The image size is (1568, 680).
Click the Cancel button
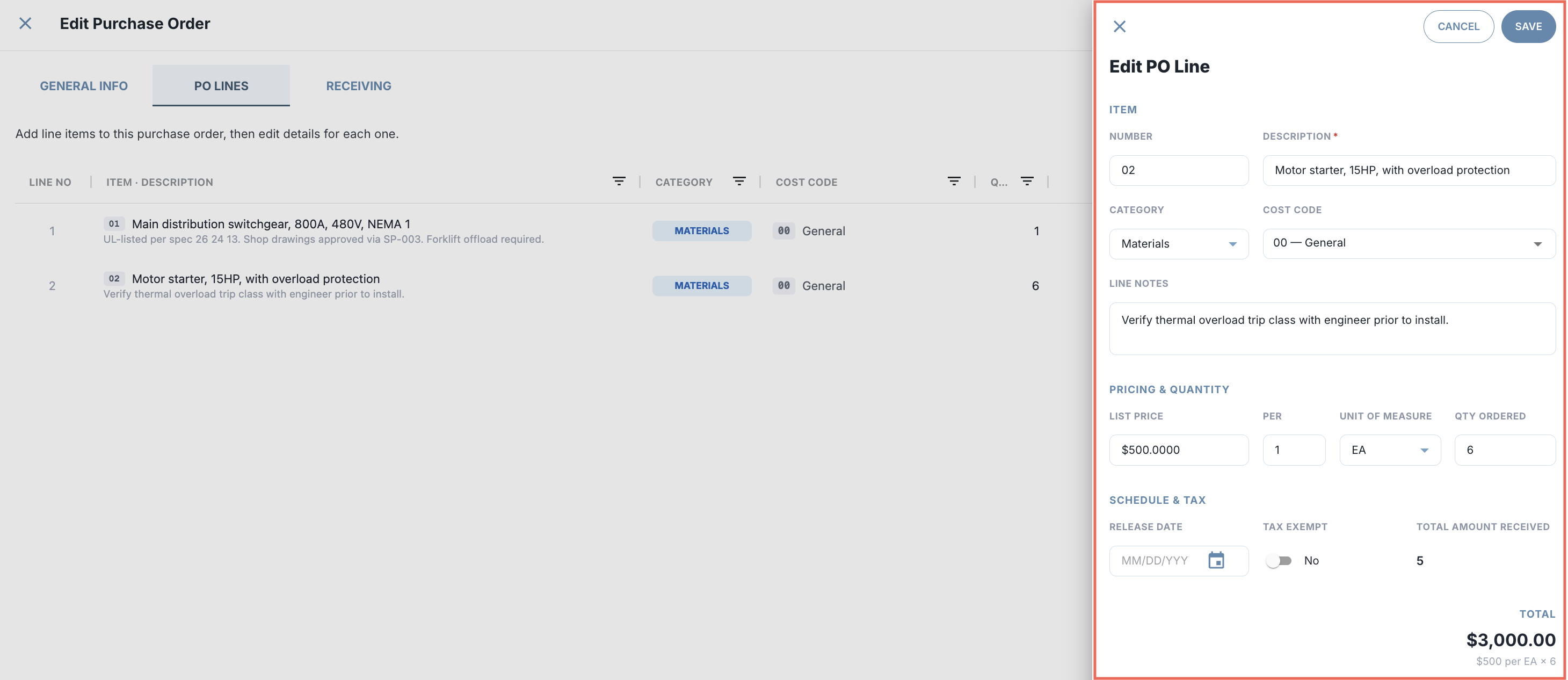click(x=1458, y=26)
